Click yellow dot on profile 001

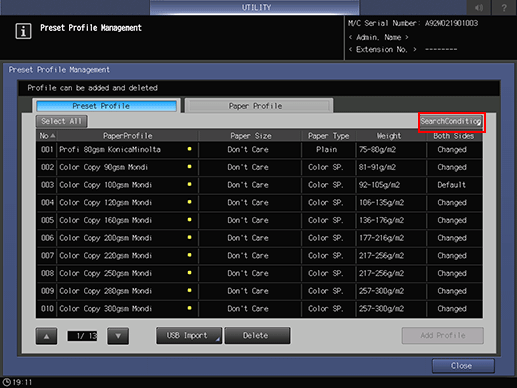(x=189, y=149)
